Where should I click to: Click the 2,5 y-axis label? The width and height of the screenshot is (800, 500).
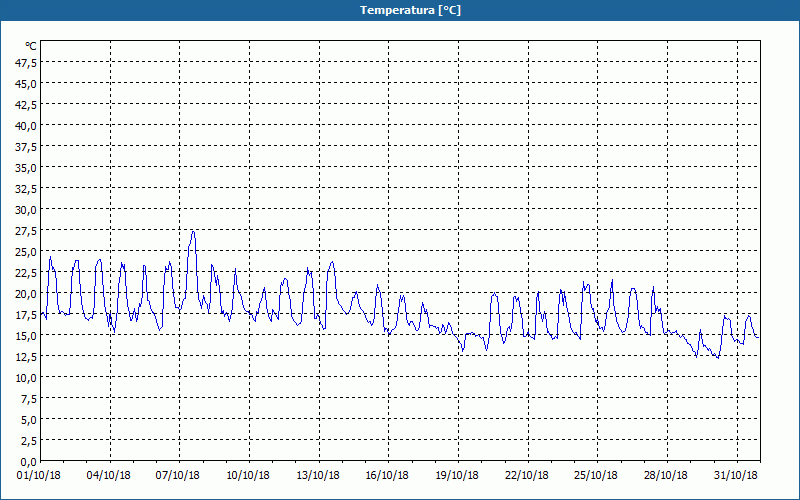(x=29, y=441)
